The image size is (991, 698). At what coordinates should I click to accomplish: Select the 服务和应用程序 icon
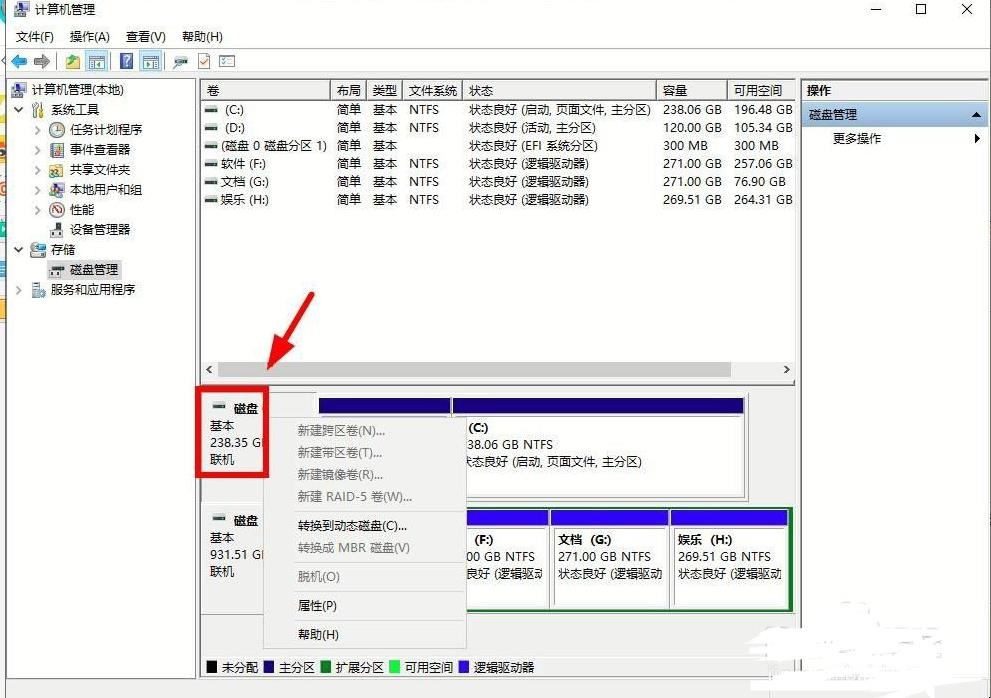[x=38, y=290]
